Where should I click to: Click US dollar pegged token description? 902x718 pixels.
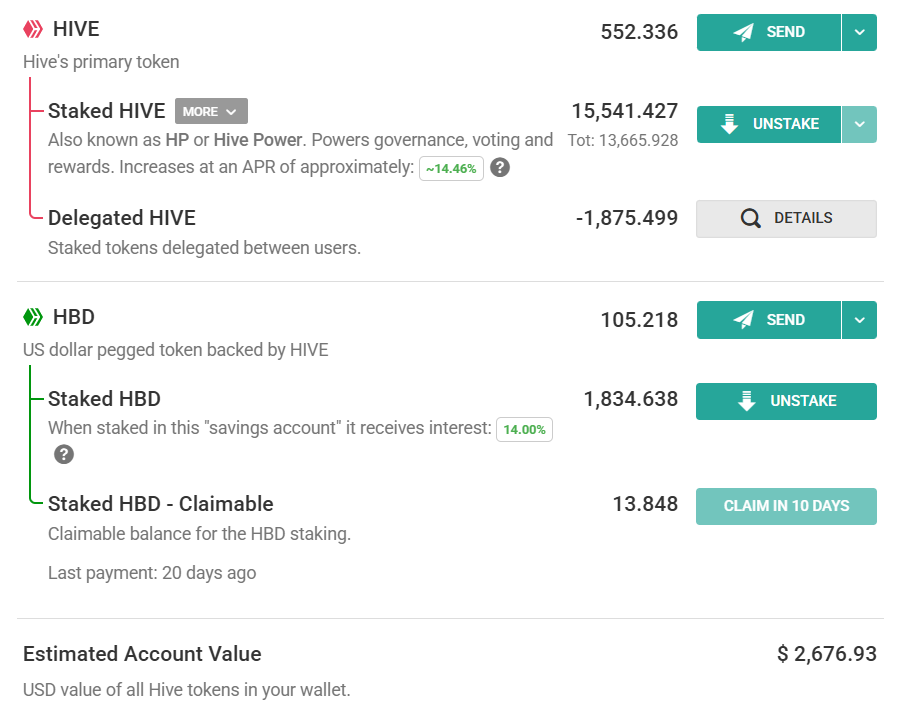175,350
